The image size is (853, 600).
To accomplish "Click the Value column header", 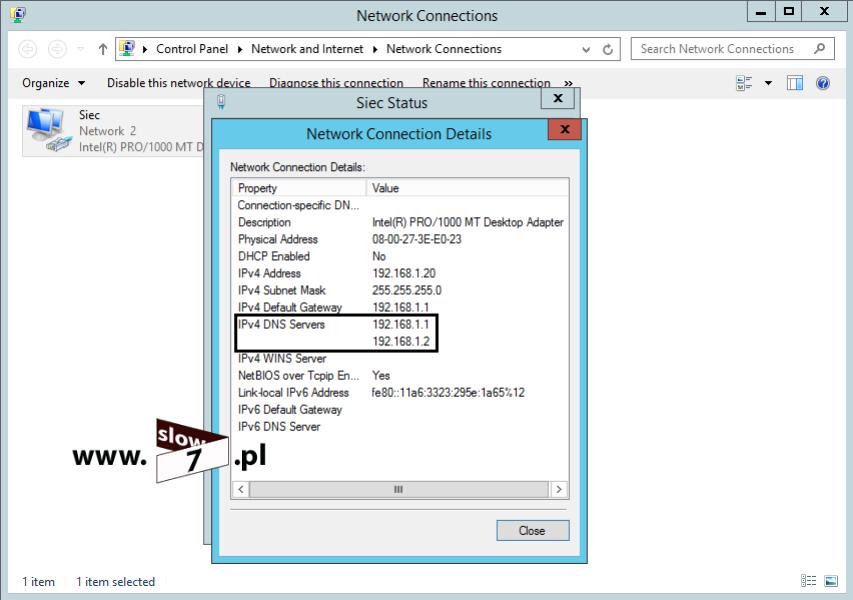I will point(468,188).
